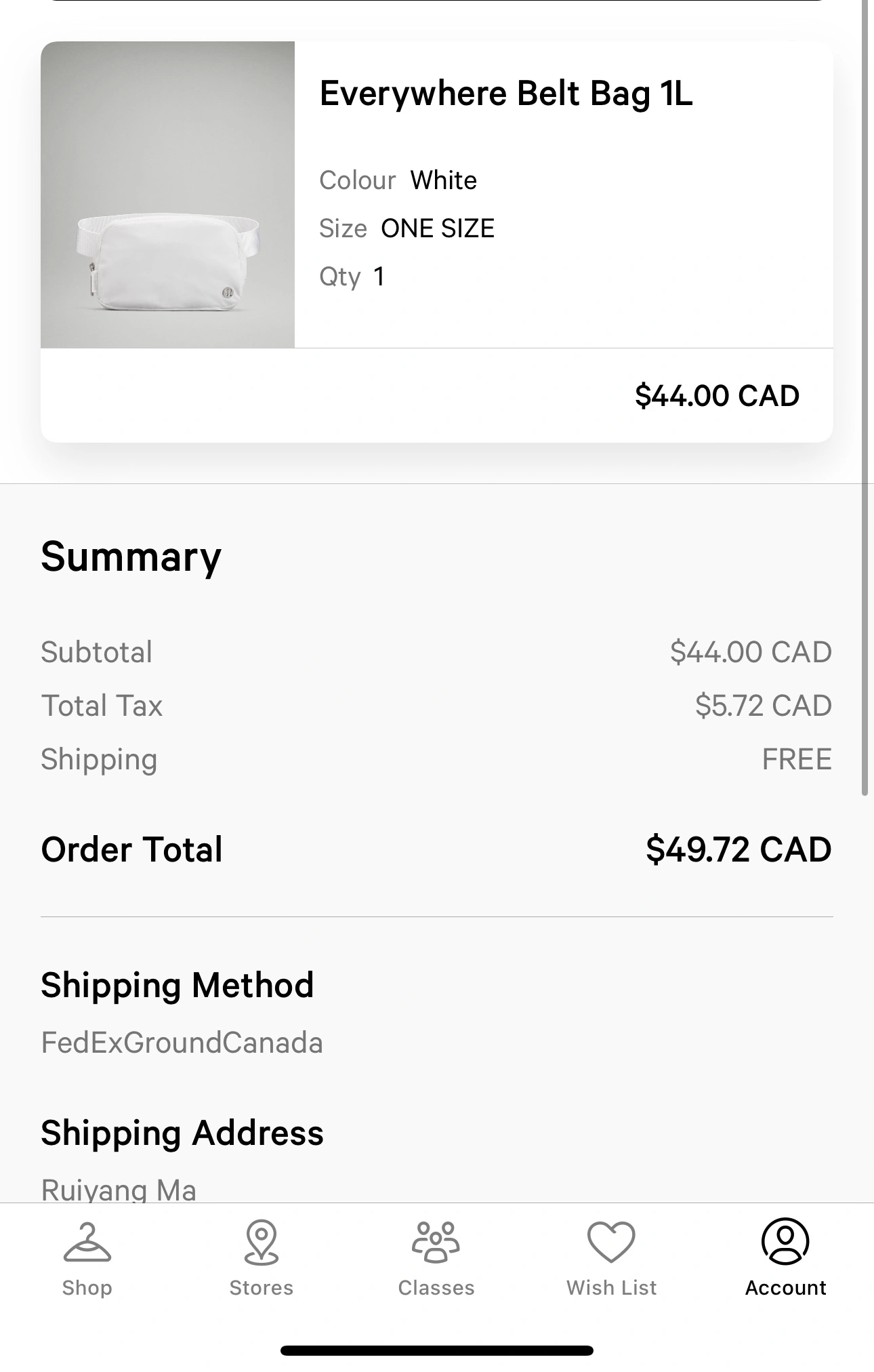Tap the Total Tax $5.72 CAD amount
The image size is (874, 1372).
point(764,706)
